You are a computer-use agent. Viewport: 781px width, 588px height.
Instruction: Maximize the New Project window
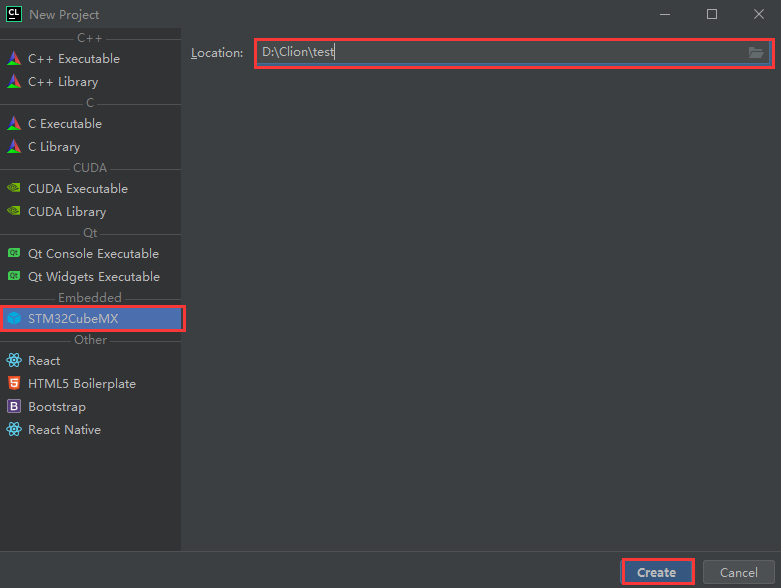point(712,14)
